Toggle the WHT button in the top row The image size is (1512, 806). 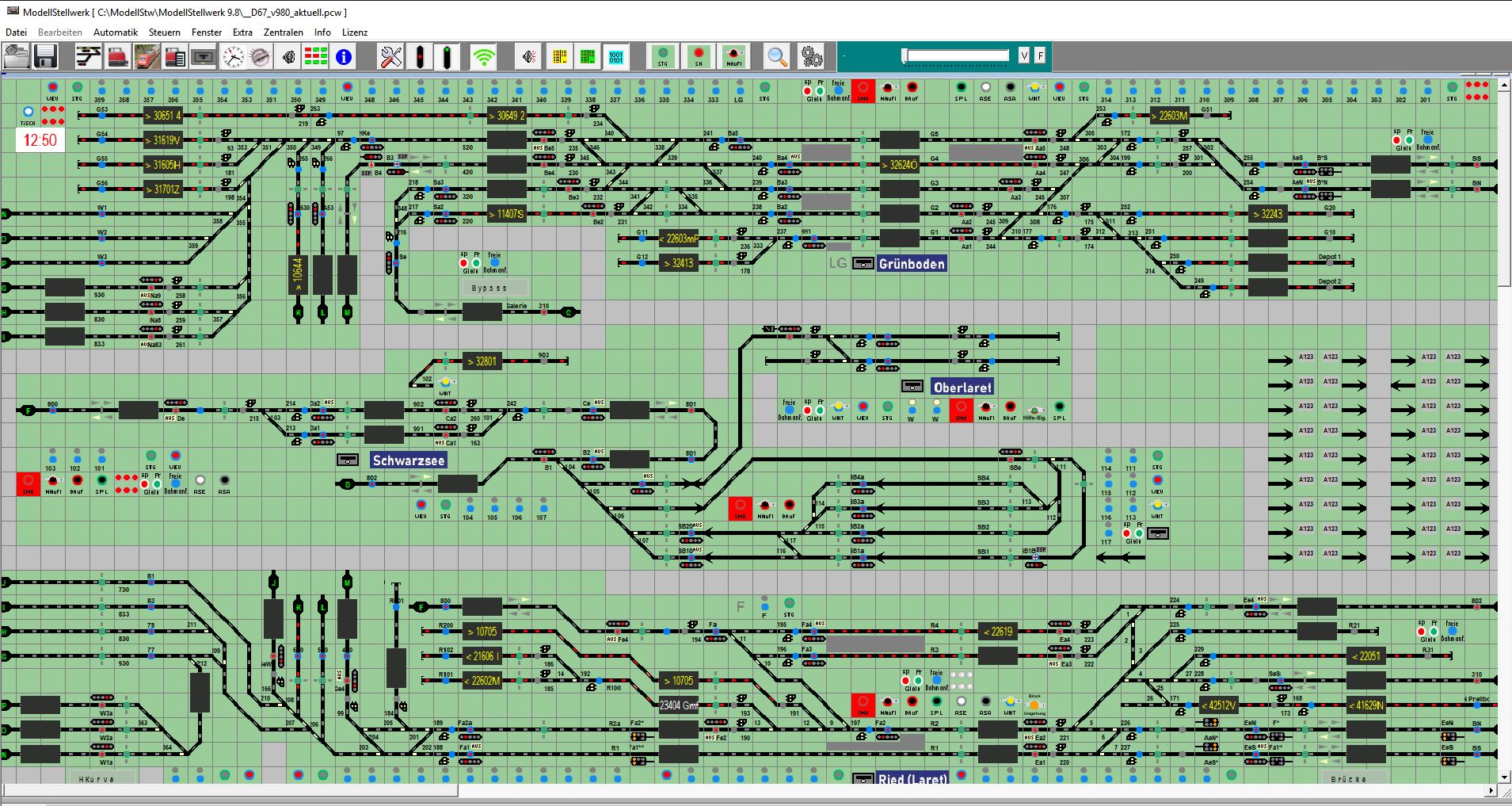(1034, 87)
